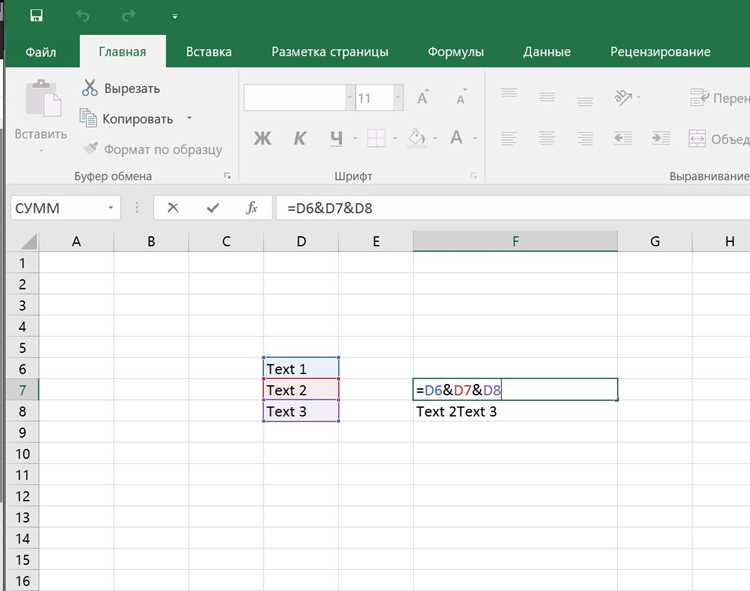Click the formula bar showing =D6&D7&D8
Viewport: 750px width, 591px height.
pyautogui.click(x=513, y=208)
